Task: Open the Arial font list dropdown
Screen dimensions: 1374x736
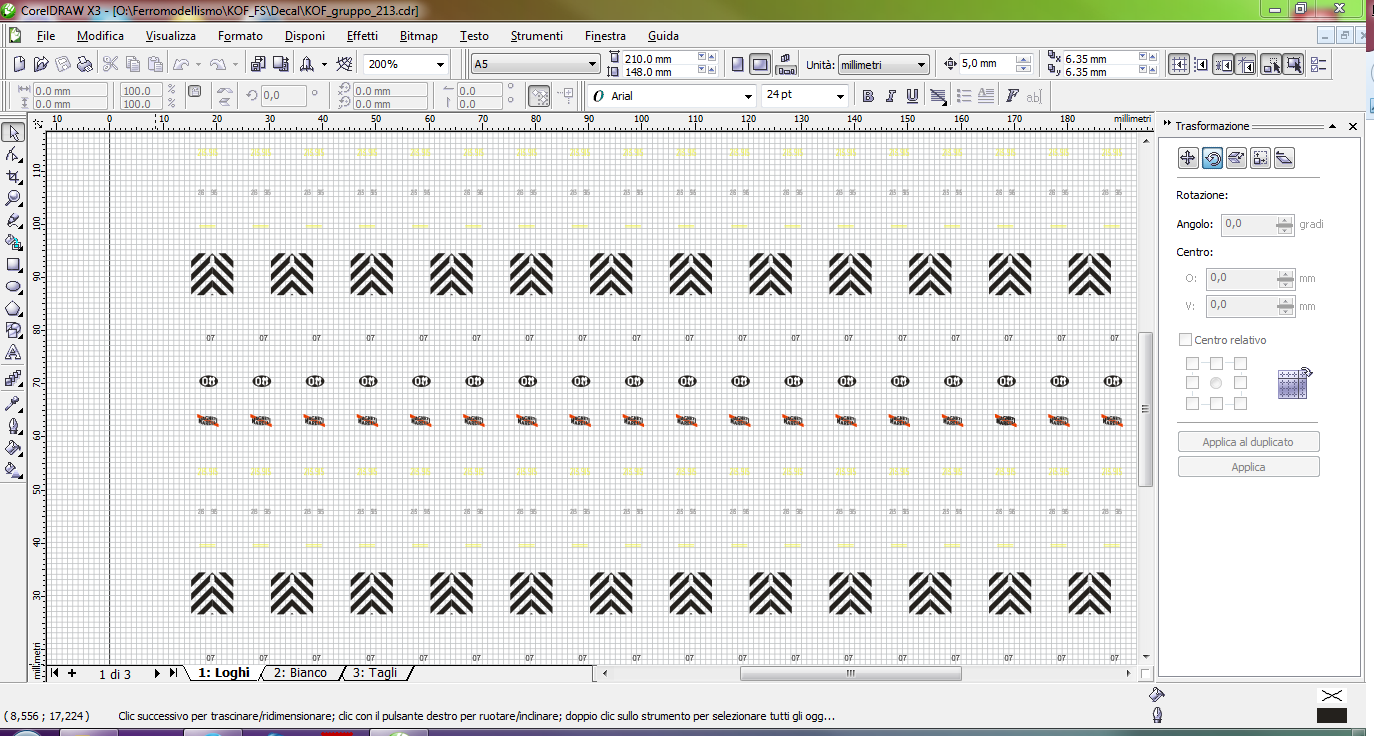Action: click(748, 96)
